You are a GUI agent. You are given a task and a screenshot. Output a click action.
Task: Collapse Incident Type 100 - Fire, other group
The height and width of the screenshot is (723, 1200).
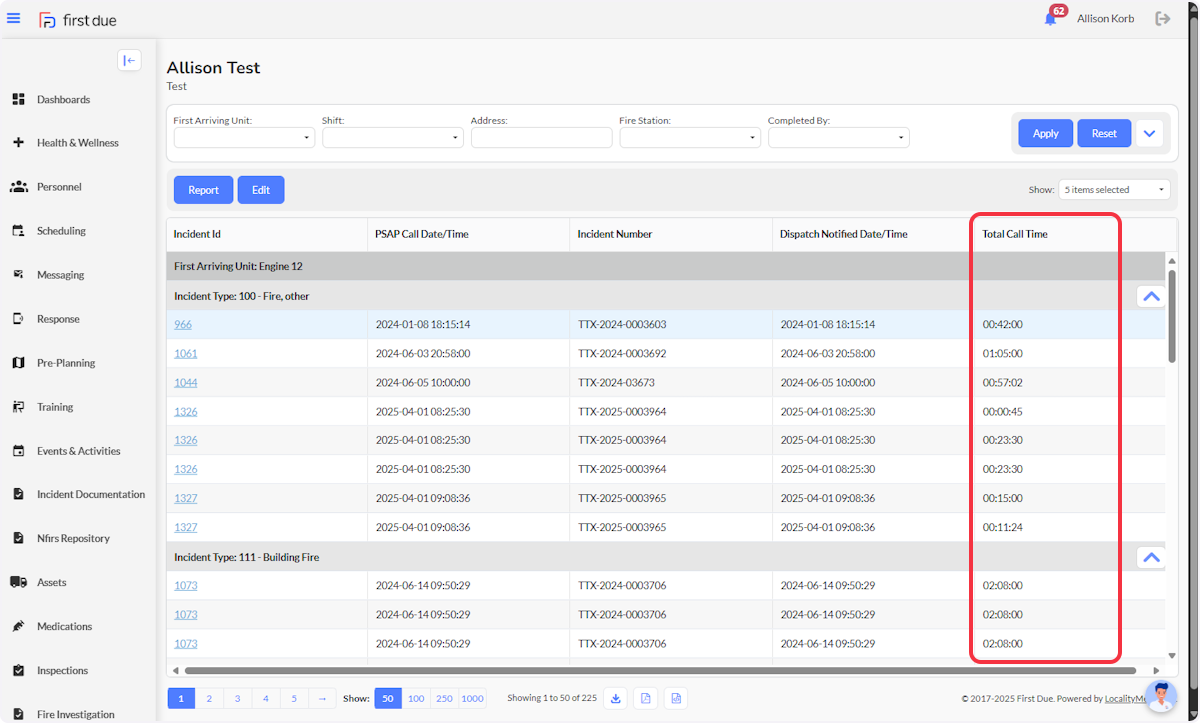[1151, 296]
